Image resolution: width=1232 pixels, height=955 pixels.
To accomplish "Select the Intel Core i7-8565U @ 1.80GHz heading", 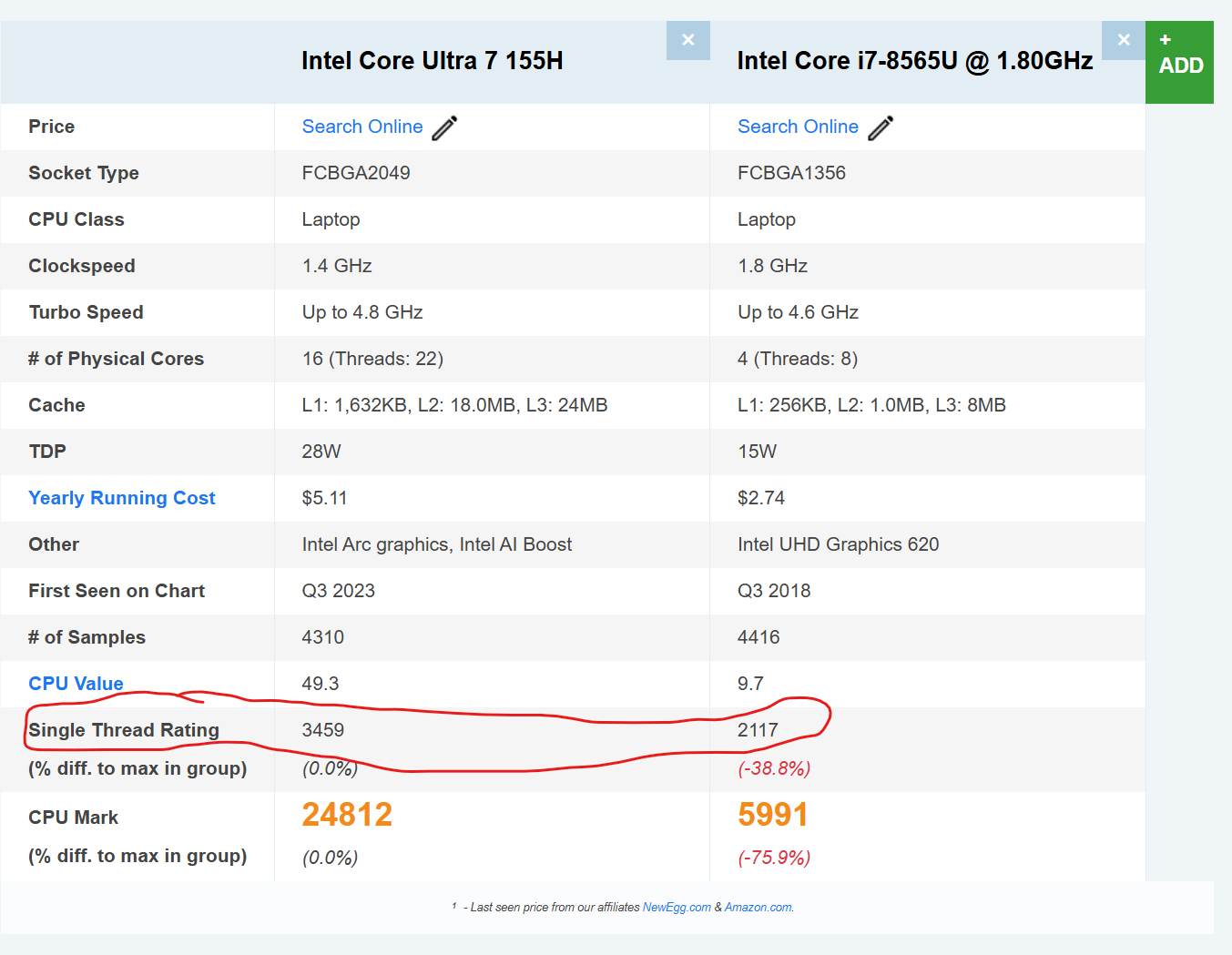I will (915, 61).
